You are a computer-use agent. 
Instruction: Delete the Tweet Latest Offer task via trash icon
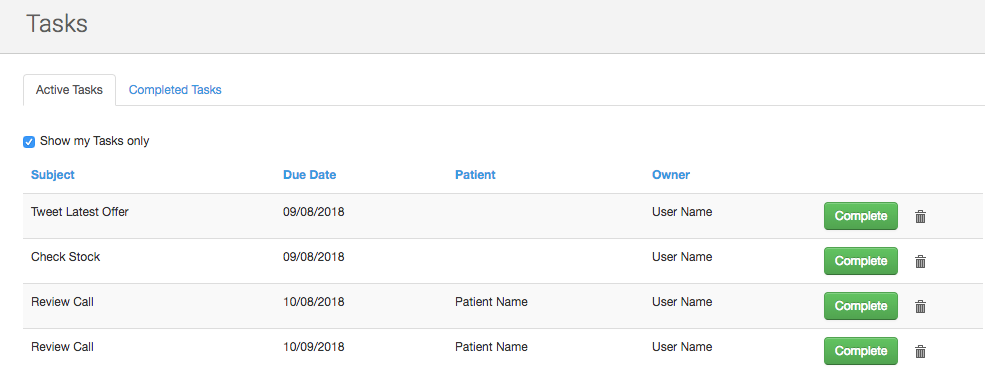[920, 217]
